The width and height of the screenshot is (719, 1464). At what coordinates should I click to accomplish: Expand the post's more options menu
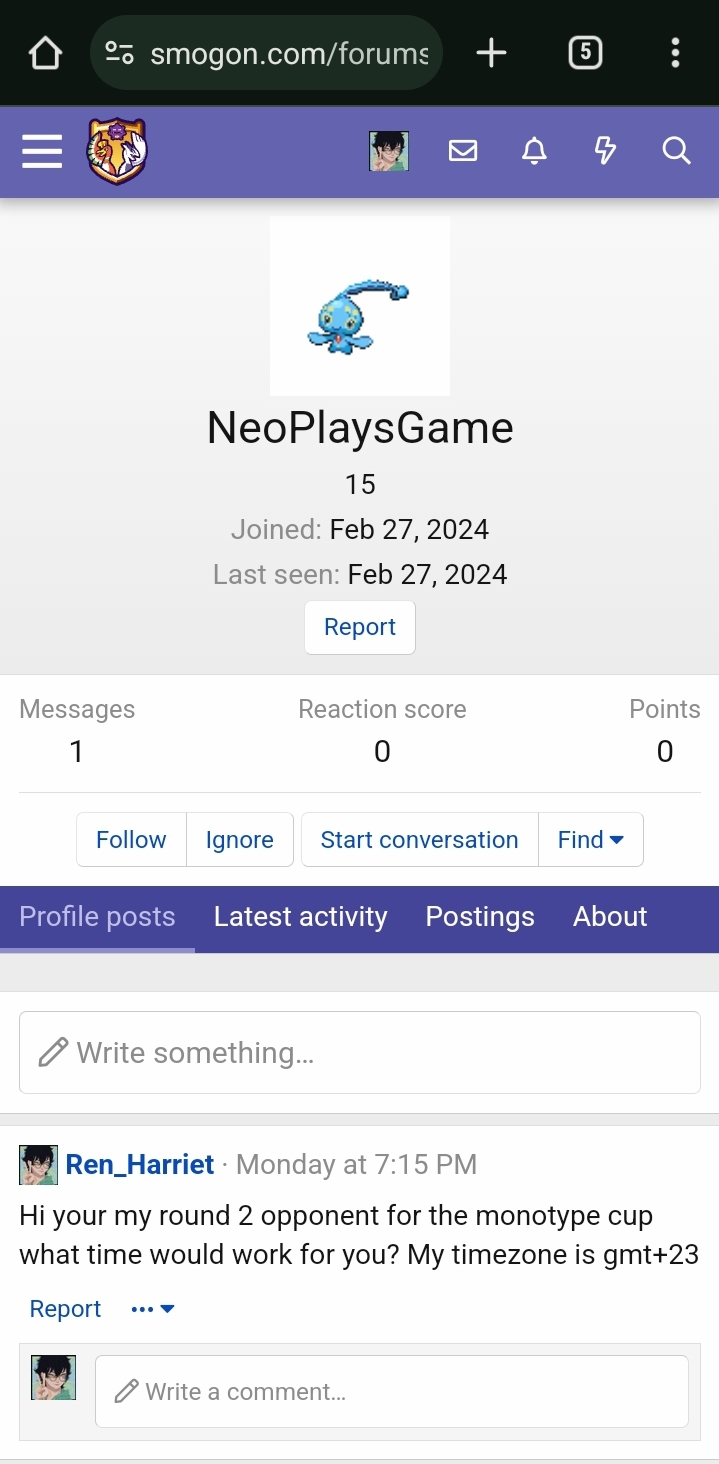coord(153,1309)
